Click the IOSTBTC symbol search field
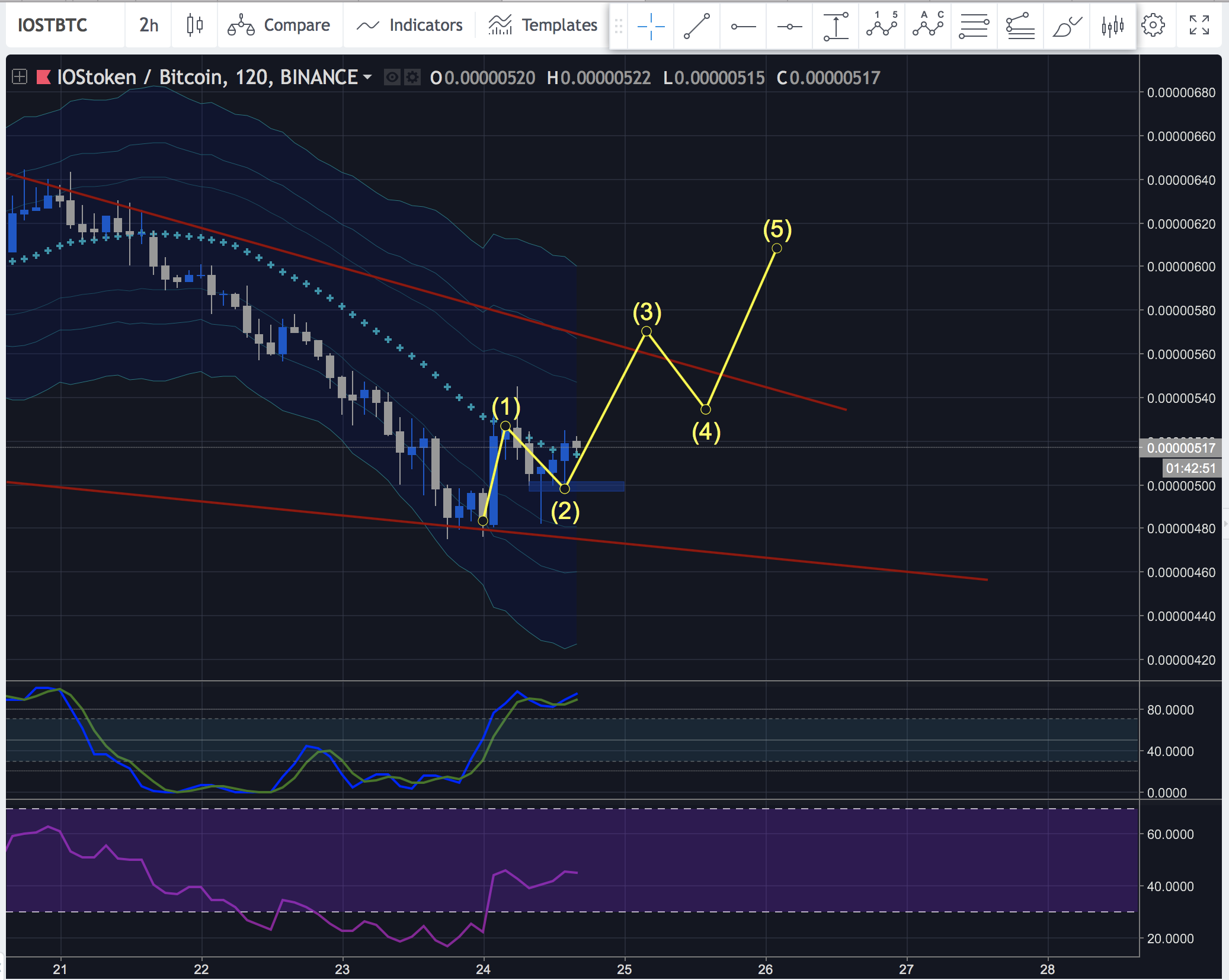This screenshot has height=980, width=1229. pyautogui.click(x=52, y=25)
